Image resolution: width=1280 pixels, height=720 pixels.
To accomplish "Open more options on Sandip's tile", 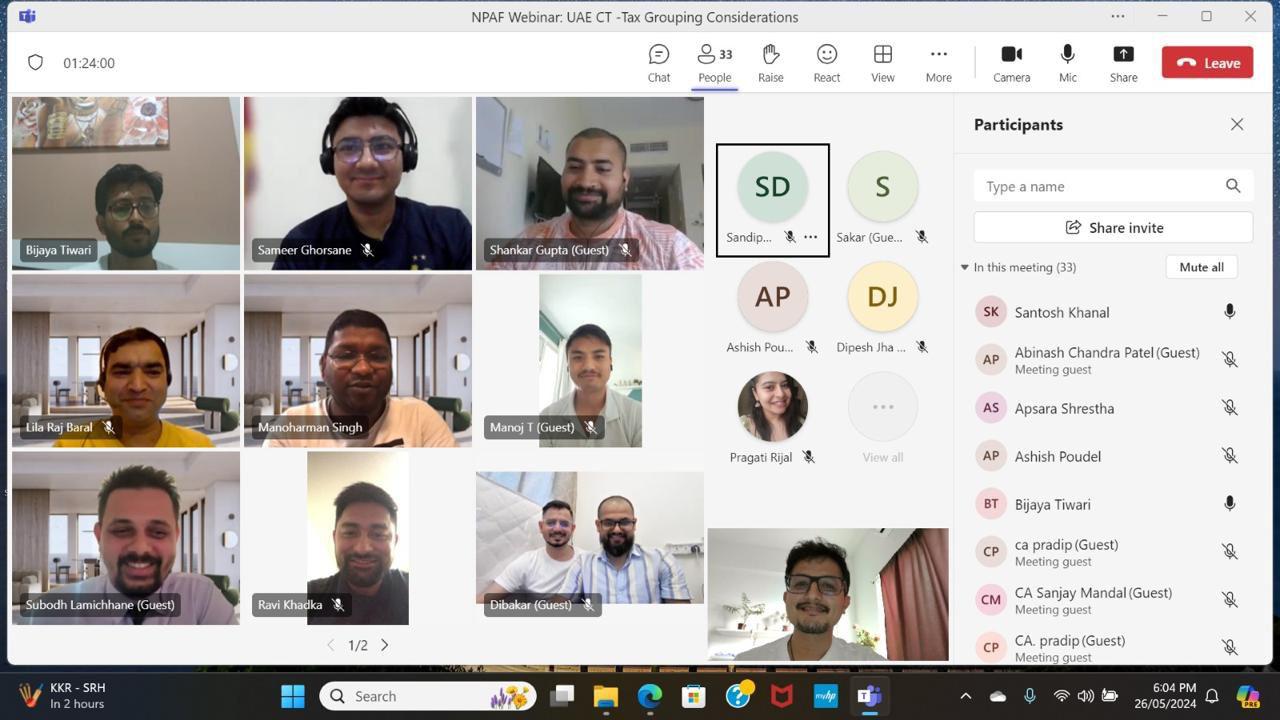I will 811,237.
